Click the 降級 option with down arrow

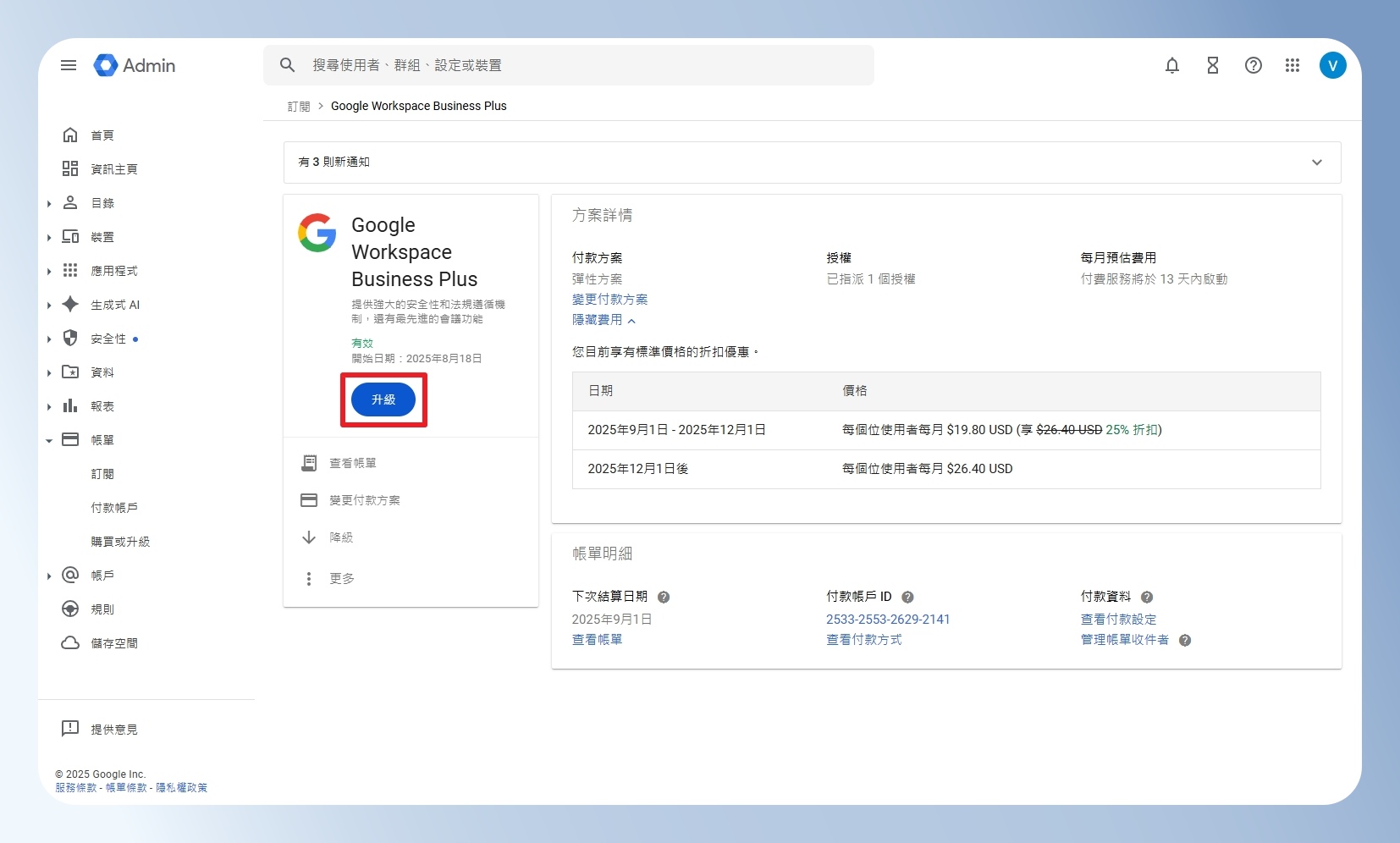(341, 537)
